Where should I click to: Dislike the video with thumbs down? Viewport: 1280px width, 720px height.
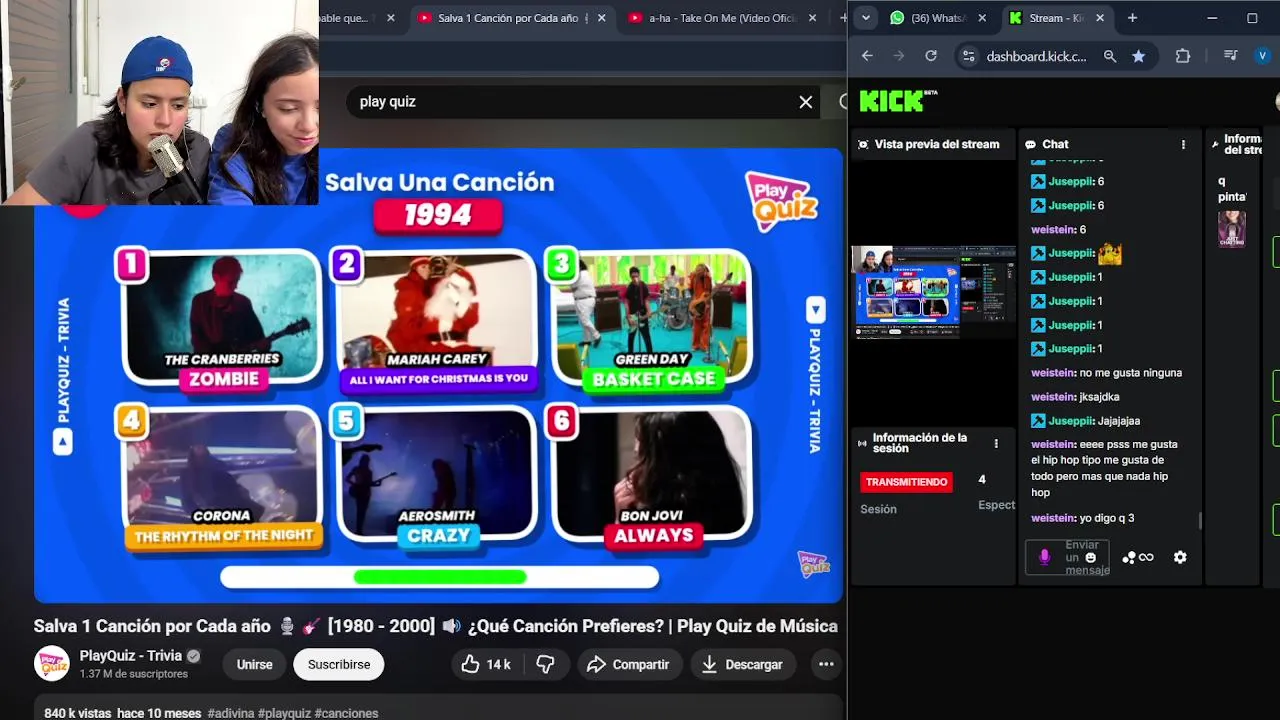[x=545, y=664]
